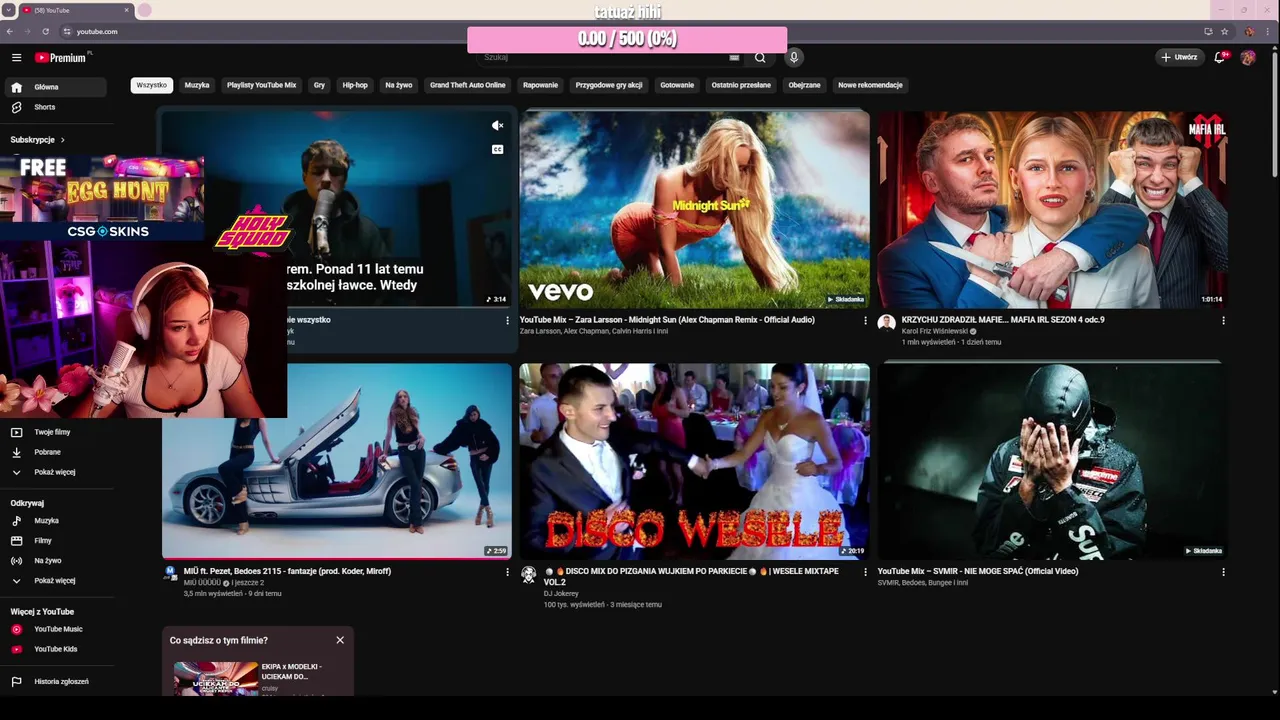Open YouTube Music link
The image size is (1280, 720).
(x=55, y=630)
